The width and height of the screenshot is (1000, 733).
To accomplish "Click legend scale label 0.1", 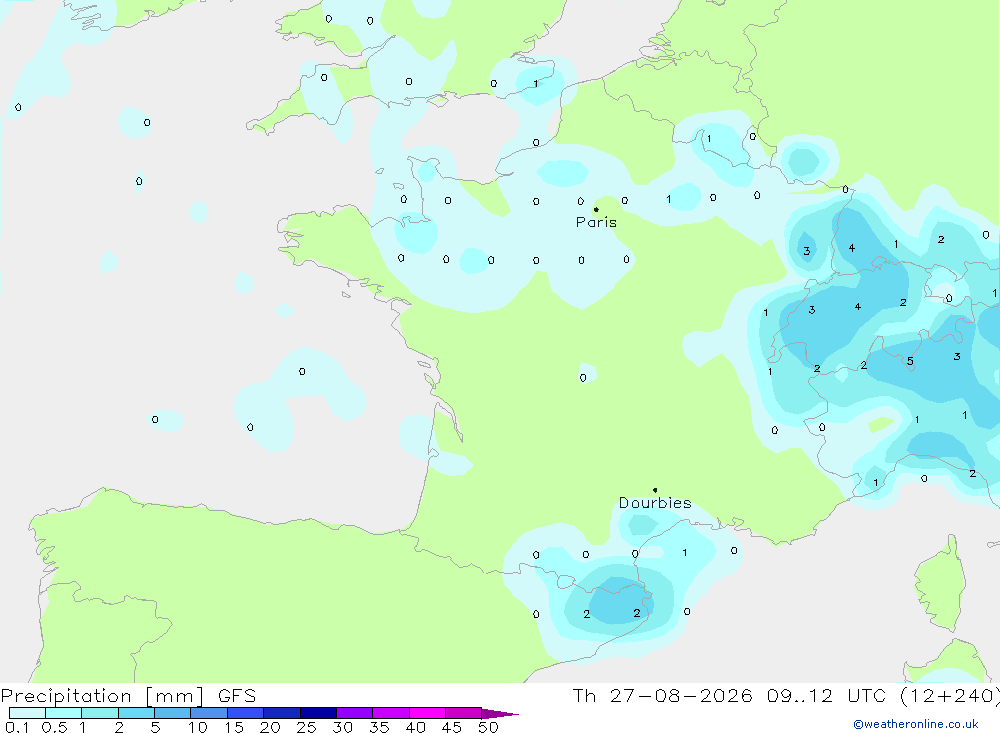I will point(17,727).
